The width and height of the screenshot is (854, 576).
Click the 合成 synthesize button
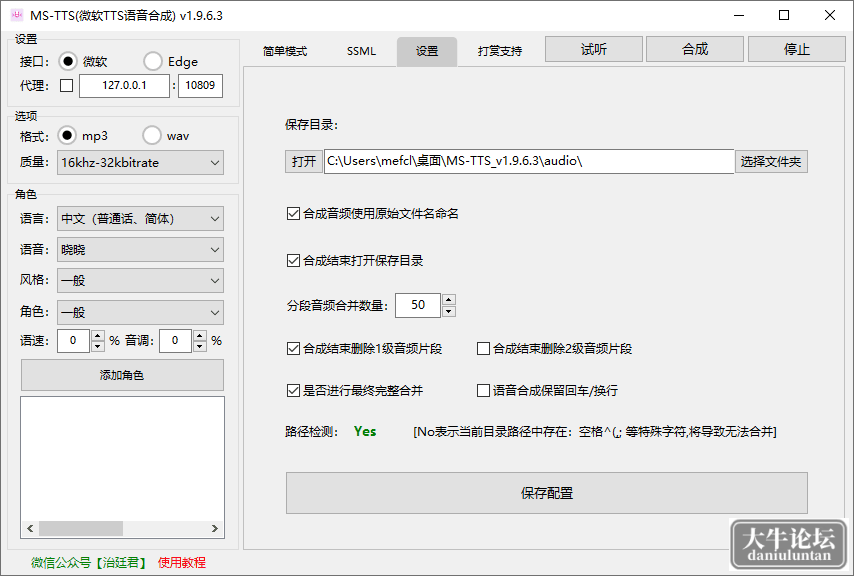click(695, 50)
